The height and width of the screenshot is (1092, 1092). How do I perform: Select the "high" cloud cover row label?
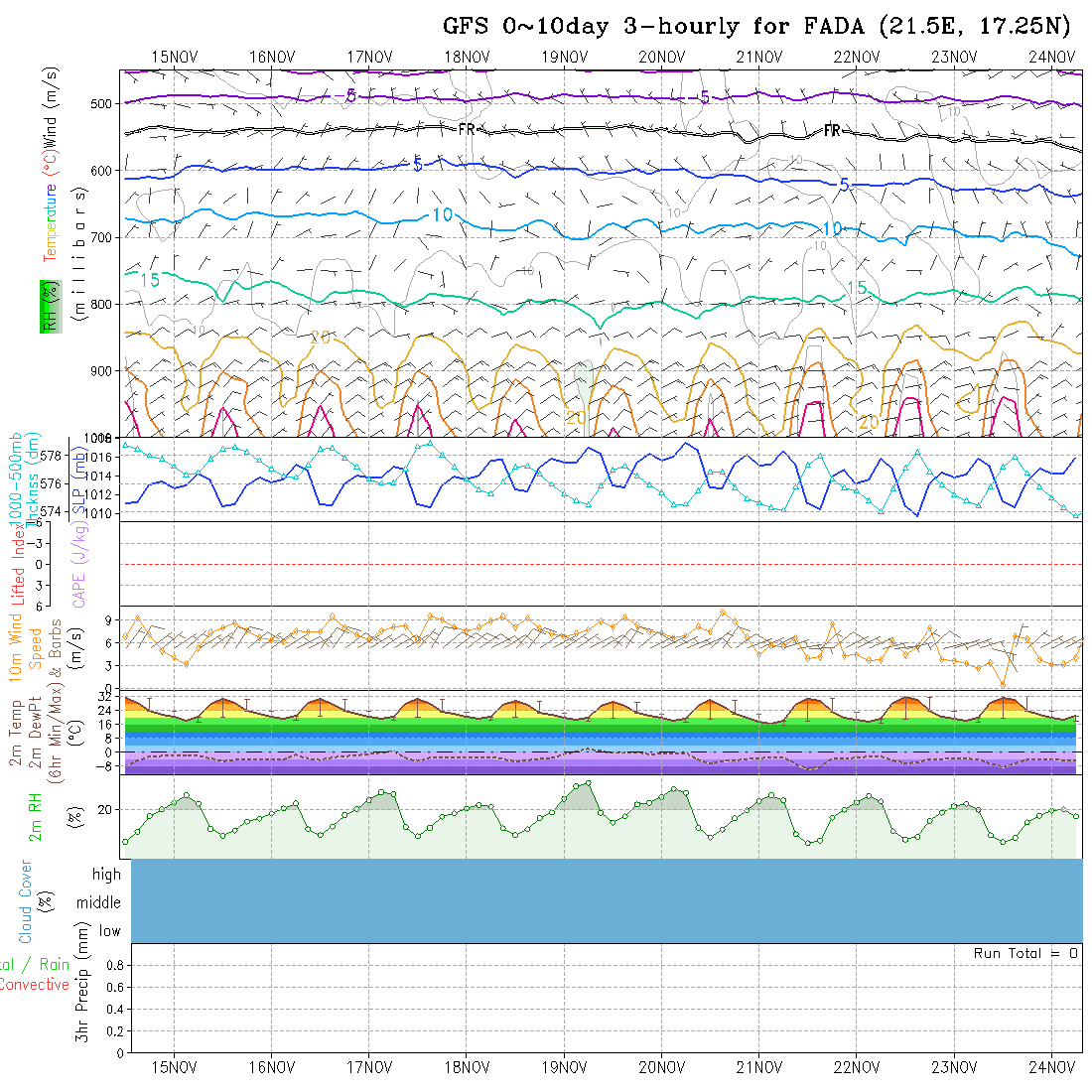coord(106,875)
